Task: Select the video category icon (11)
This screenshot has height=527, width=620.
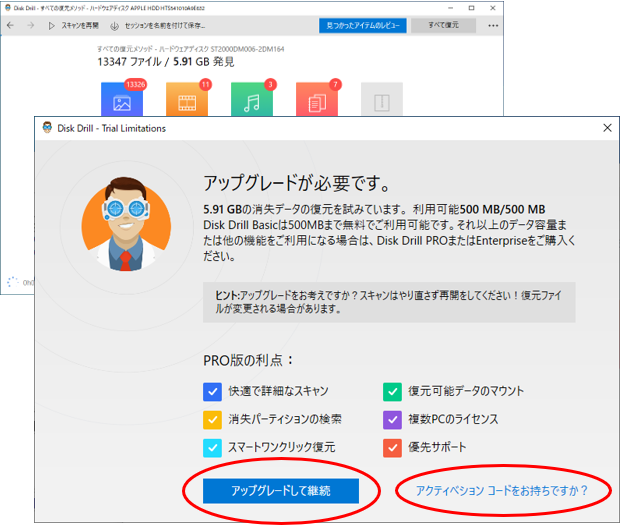Action: (187, 99)
